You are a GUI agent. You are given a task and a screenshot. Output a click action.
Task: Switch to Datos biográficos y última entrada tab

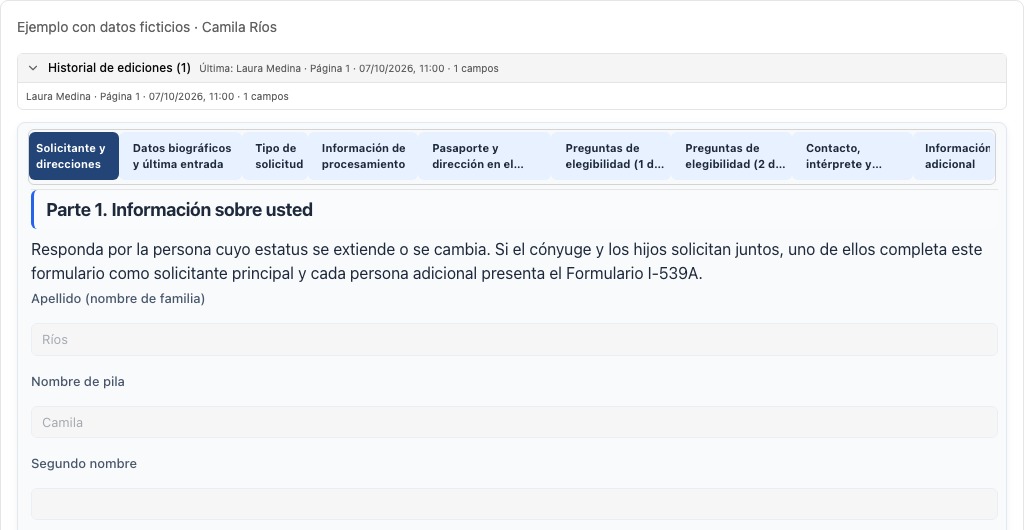tap(182, 156)
